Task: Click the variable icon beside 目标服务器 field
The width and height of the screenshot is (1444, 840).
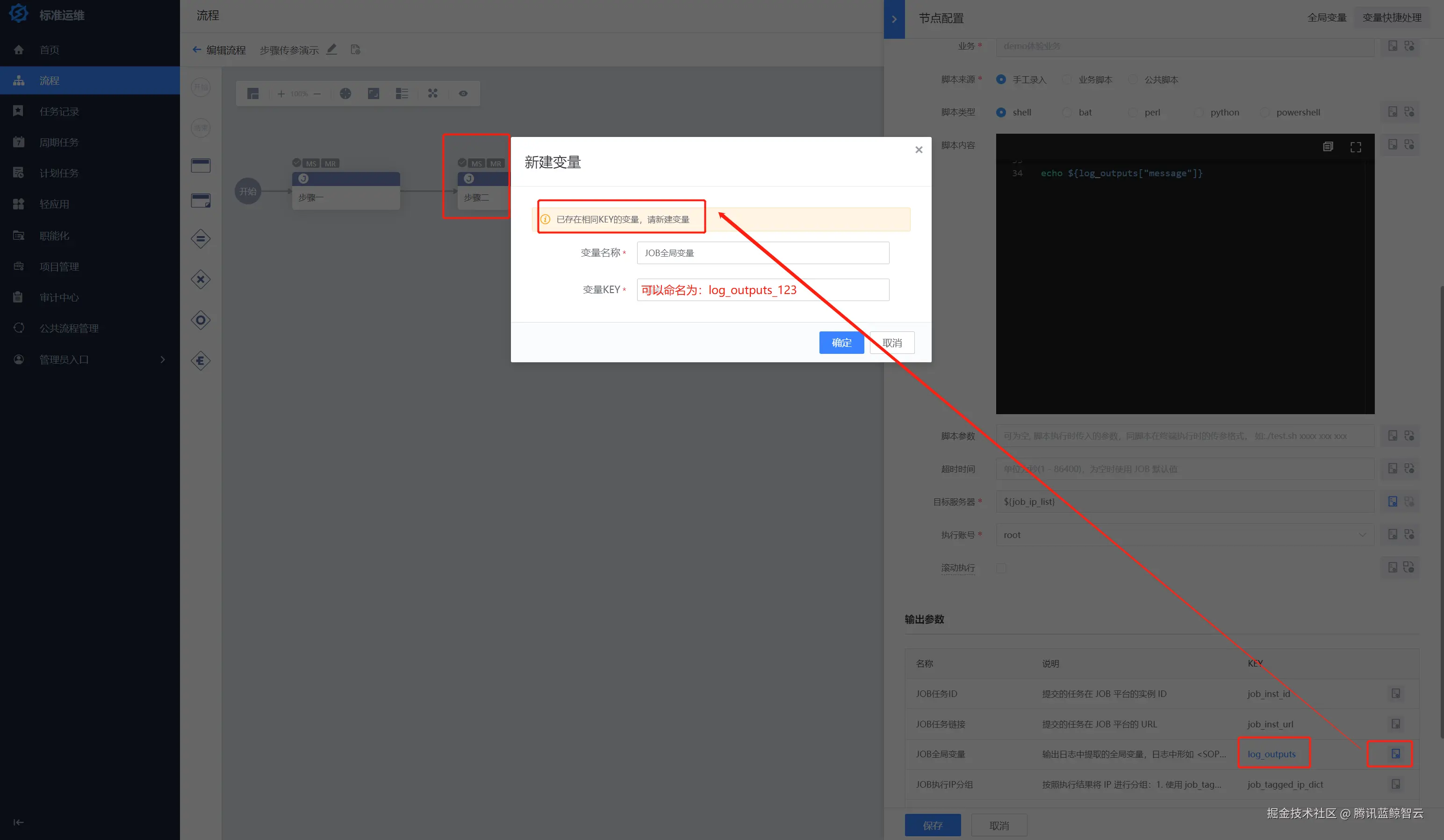Action: point(1393,502)
